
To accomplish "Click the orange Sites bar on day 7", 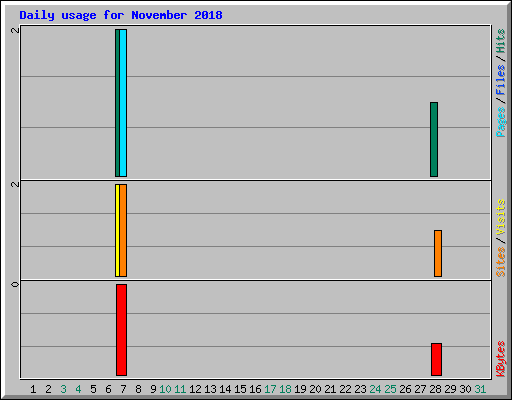I will [x=123, y=230].
